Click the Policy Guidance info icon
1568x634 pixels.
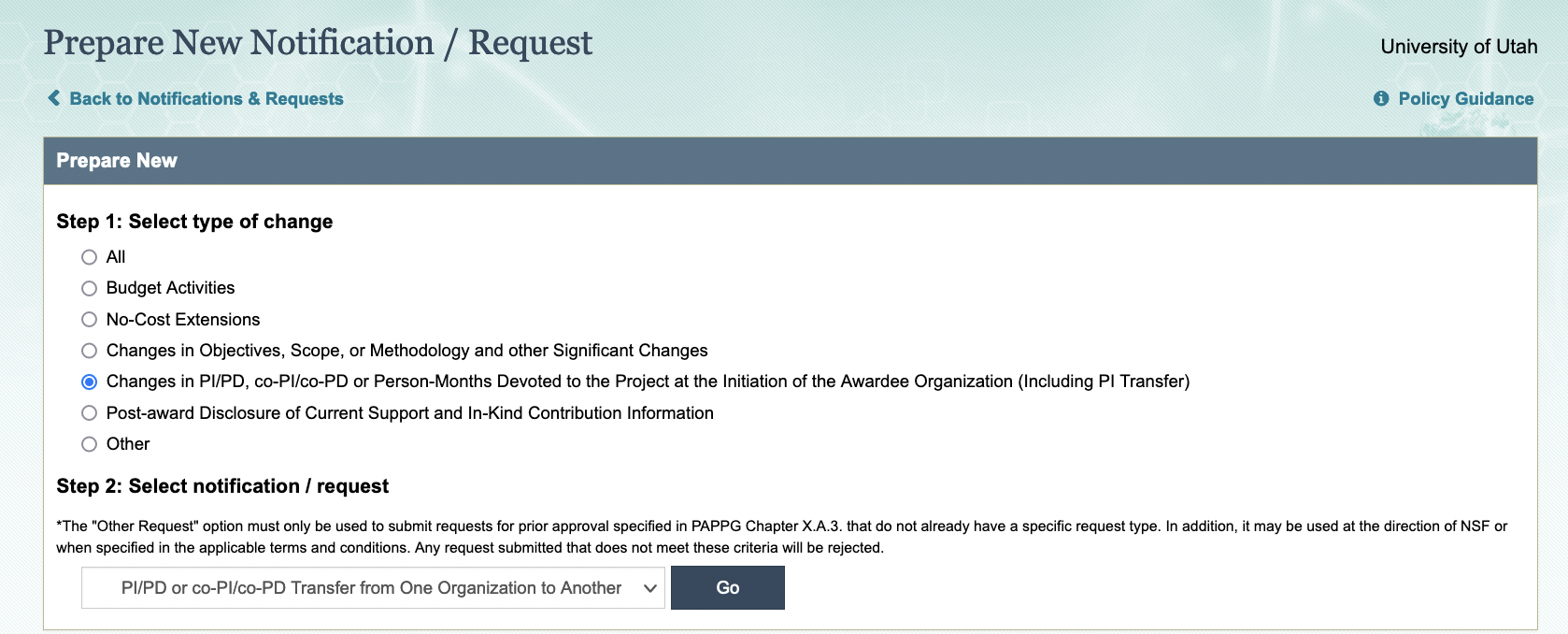click(1381, 98)
